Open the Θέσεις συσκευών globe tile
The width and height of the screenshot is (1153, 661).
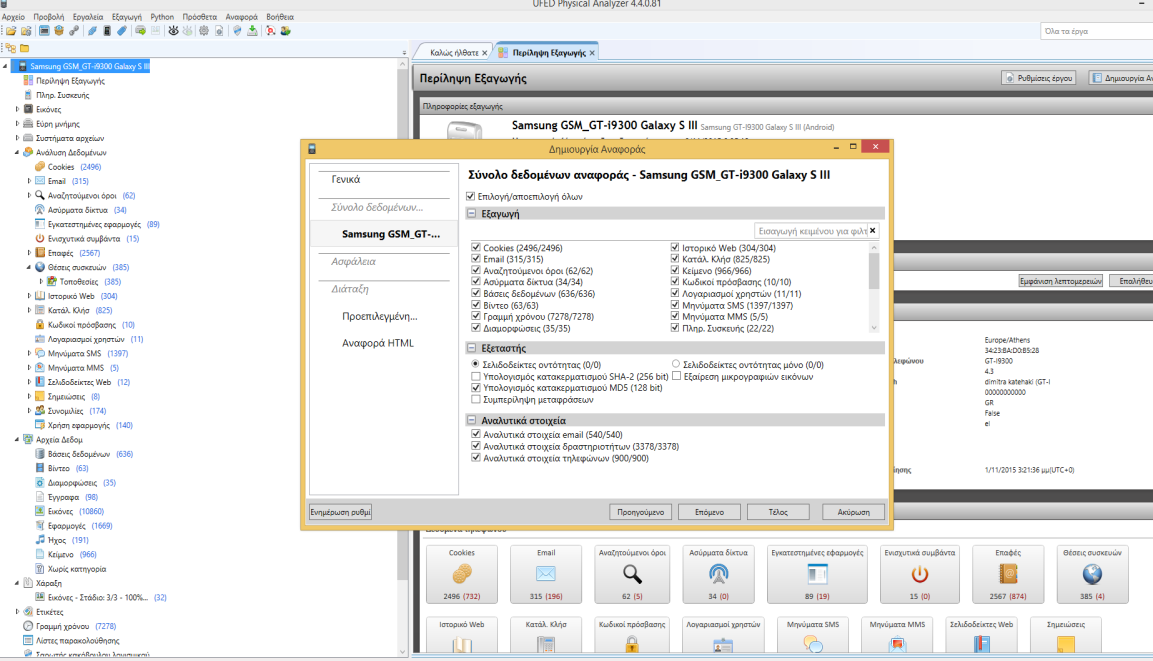(x=1092, y=574)
